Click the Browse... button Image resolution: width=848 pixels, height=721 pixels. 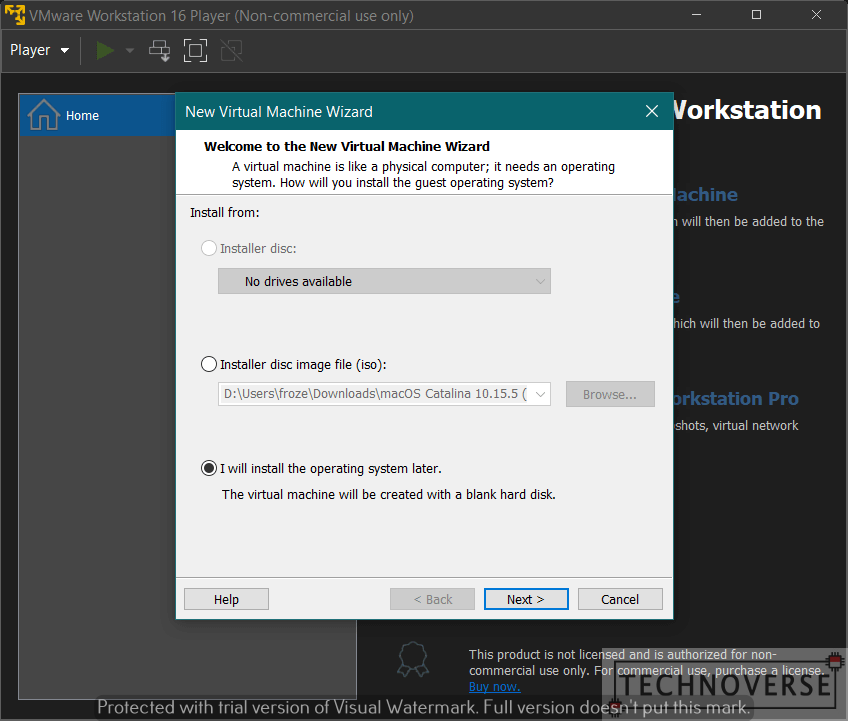(x=610, y=394)
